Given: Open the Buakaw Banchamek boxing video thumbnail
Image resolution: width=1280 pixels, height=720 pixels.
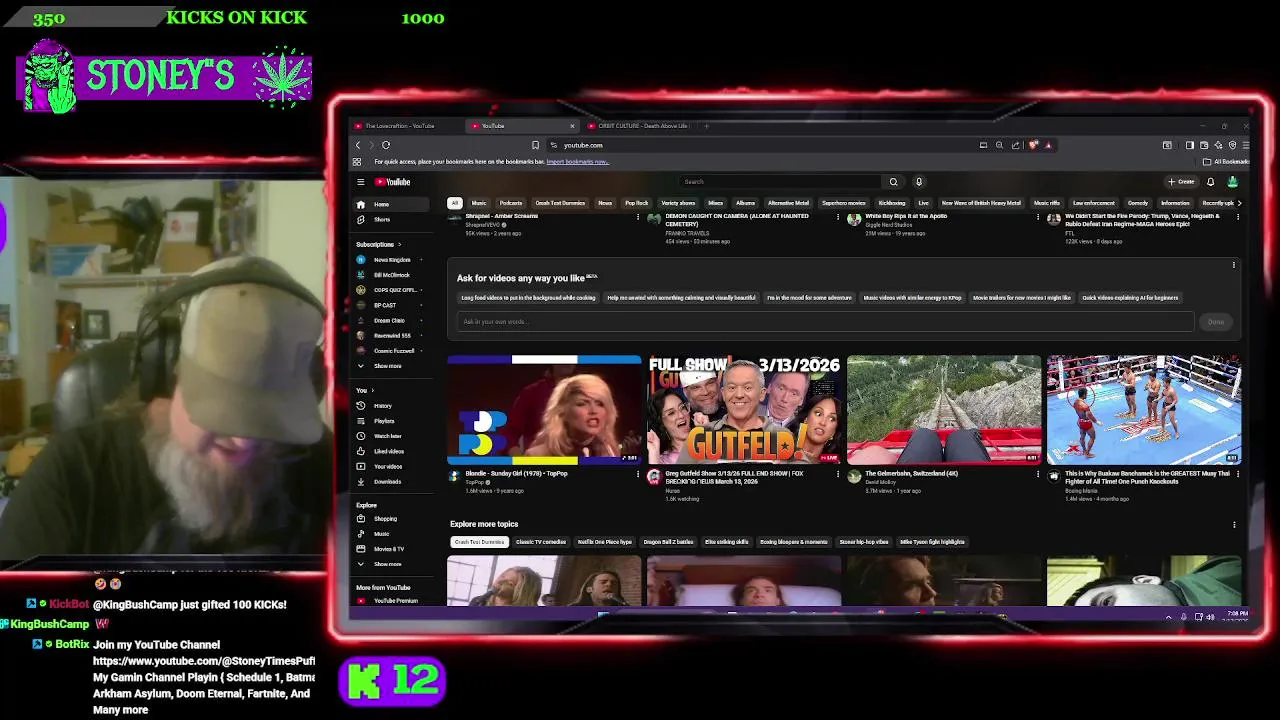Looking at the screenshot, I should pos(1144,410).
